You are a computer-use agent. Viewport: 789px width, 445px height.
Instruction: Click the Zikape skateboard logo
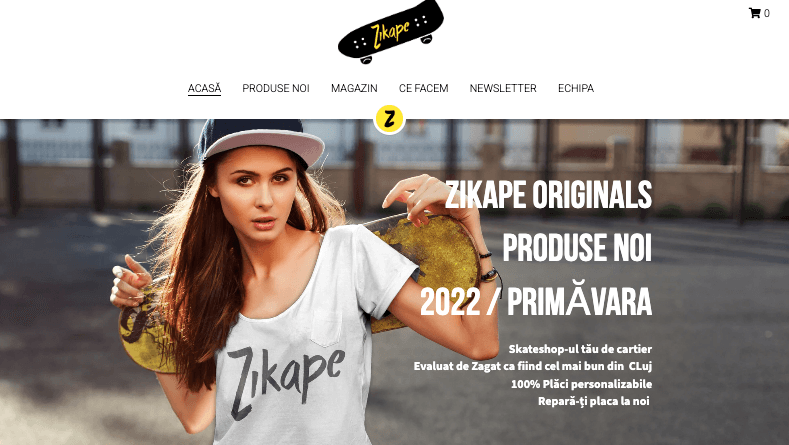(x=390, y=32)
